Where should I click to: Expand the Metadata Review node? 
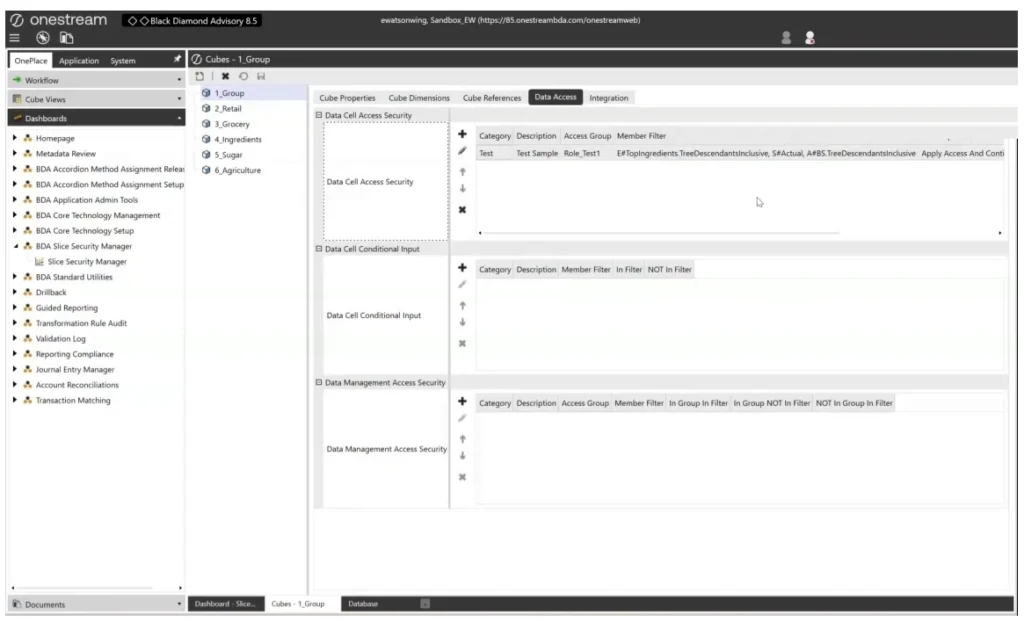pyautogui.click(x=15, y=153)
